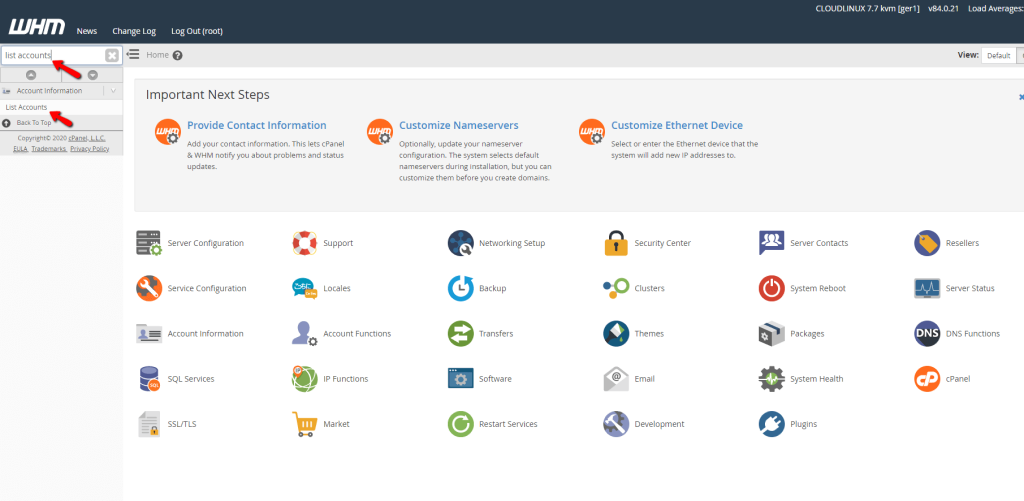Open the Privacy Policy link

click(89, 149)
